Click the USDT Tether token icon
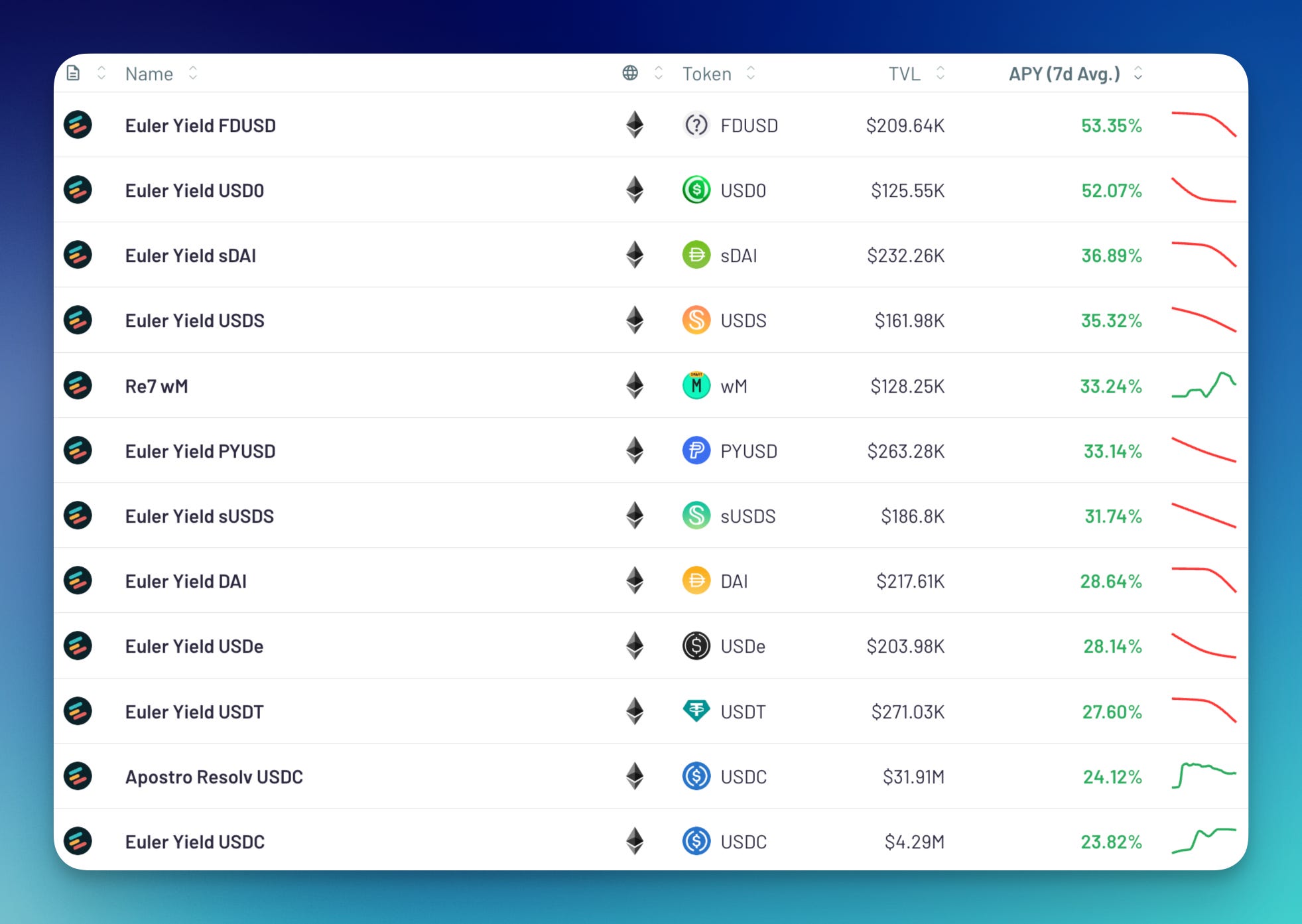The image size is (1302, 924). (696, 710)
